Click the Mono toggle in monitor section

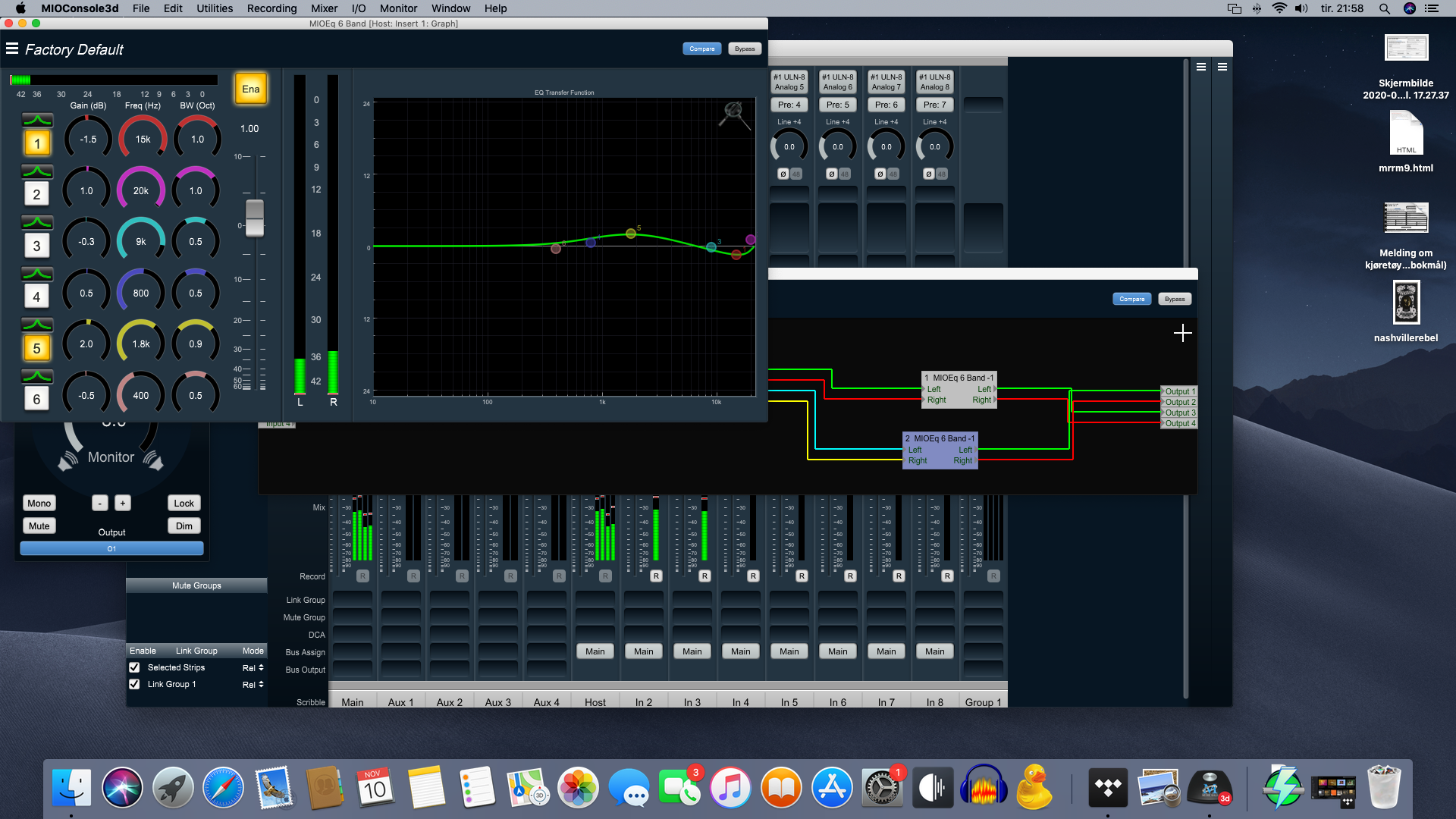[x=38, y=503]
